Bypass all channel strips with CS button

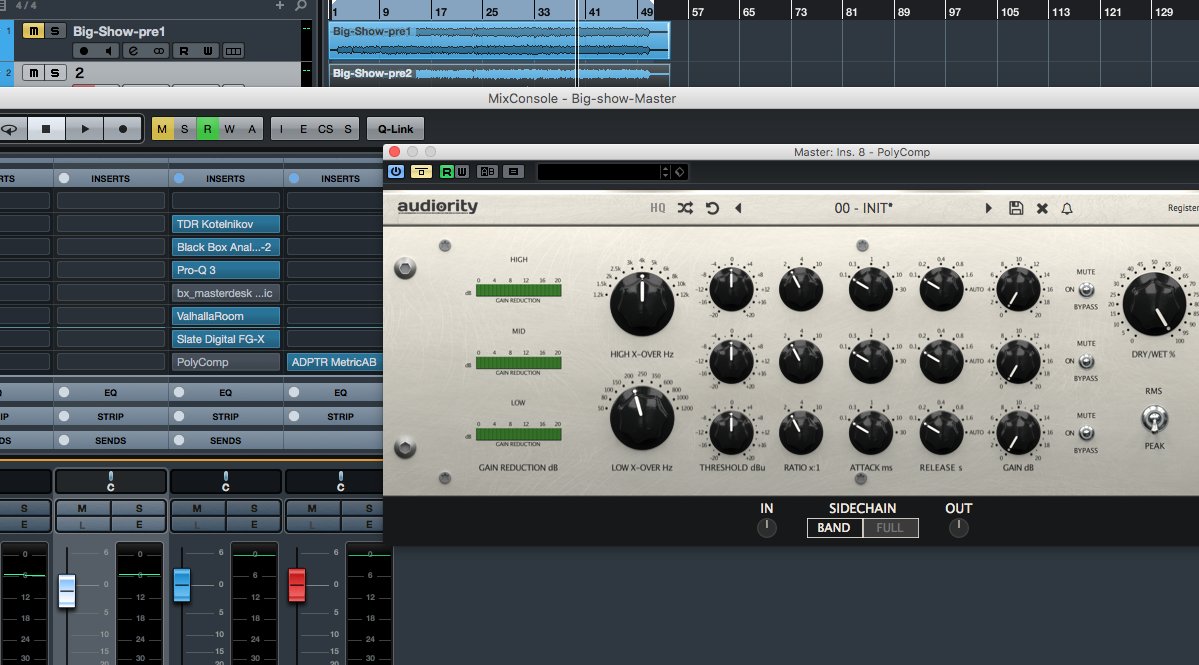[x=326, y=129]
